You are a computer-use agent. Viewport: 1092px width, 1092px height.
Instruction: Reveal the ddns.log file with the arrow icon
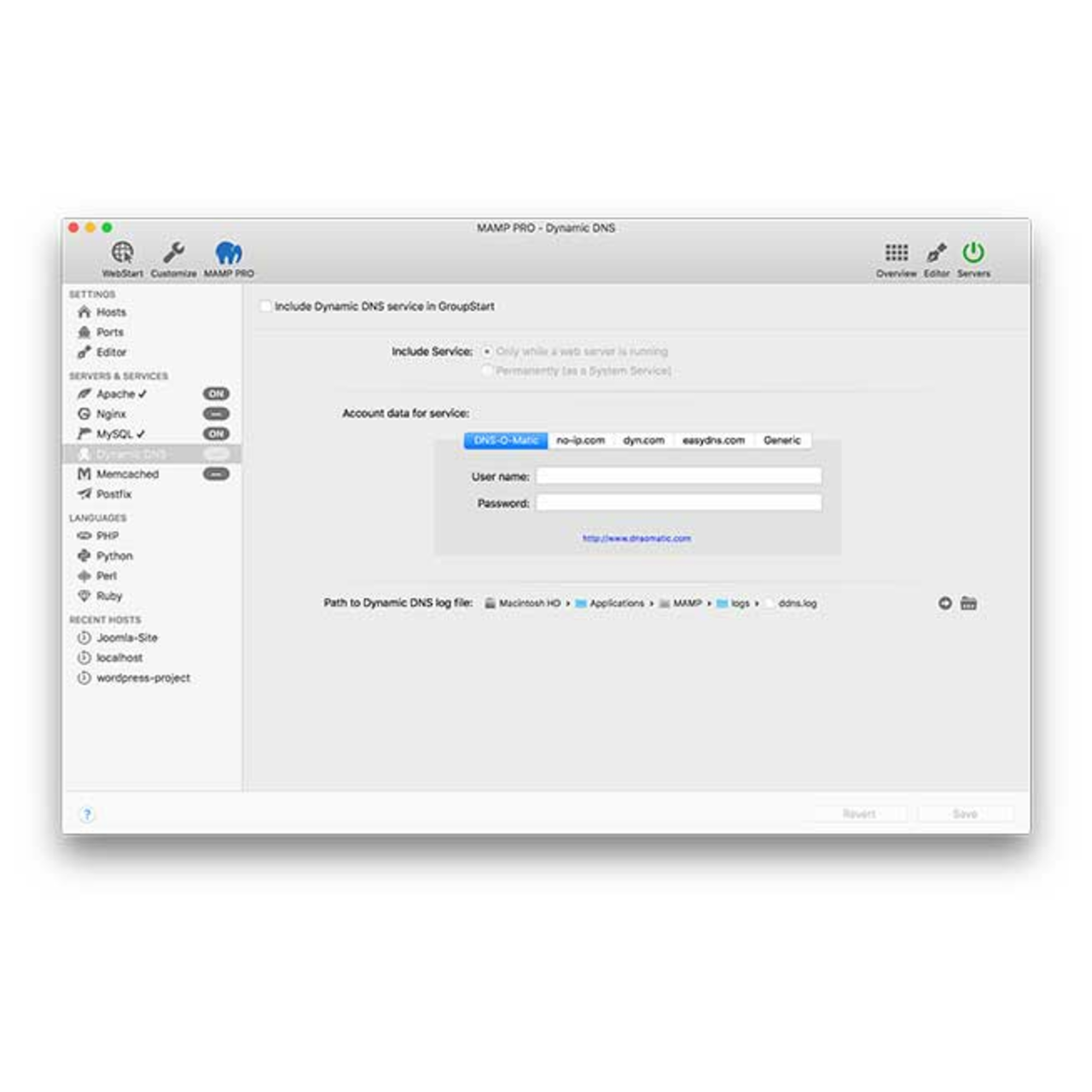pos(944,603)
